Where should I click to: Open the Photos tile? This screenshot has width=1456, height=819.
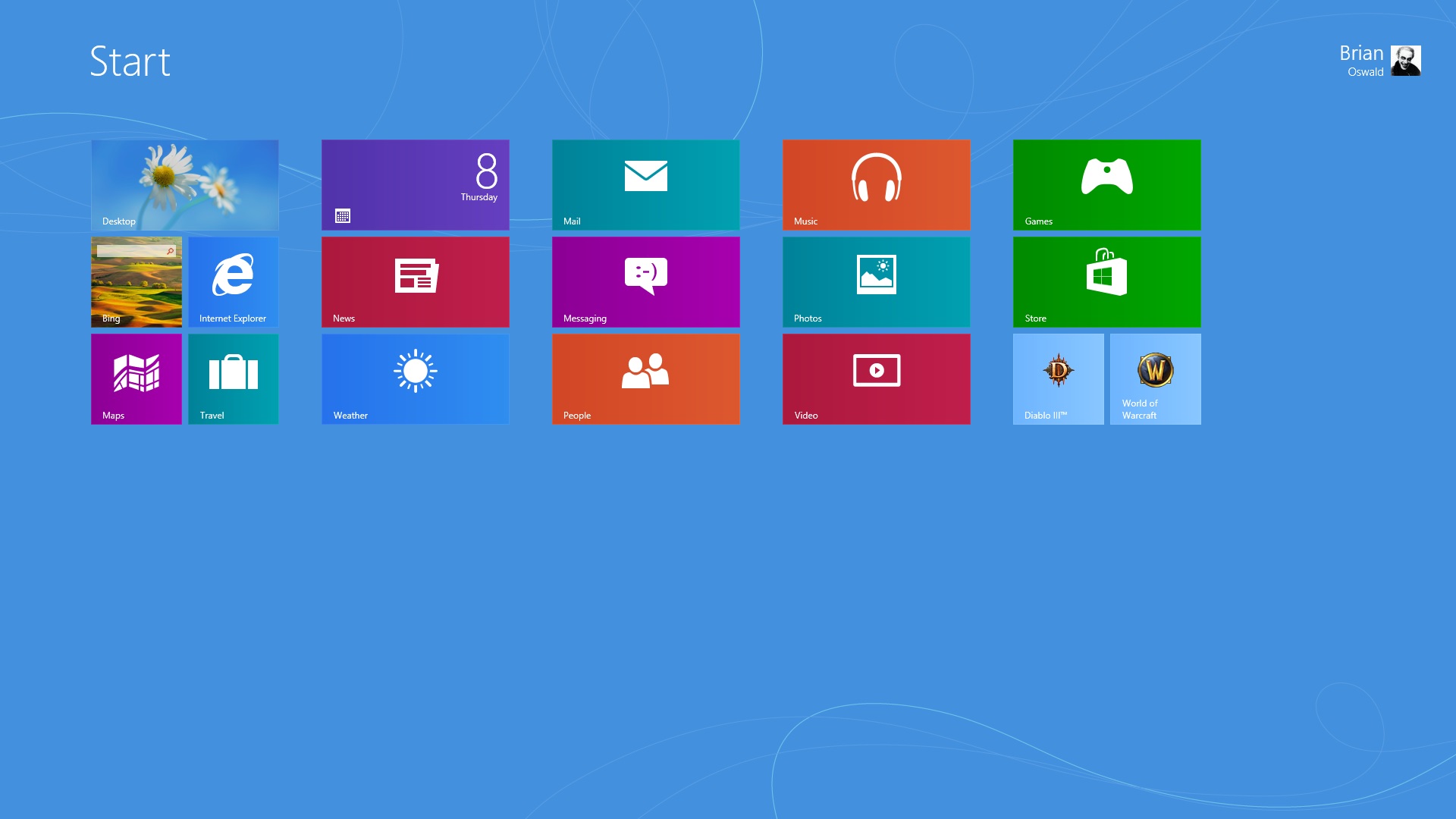click(x=876, y=281)
